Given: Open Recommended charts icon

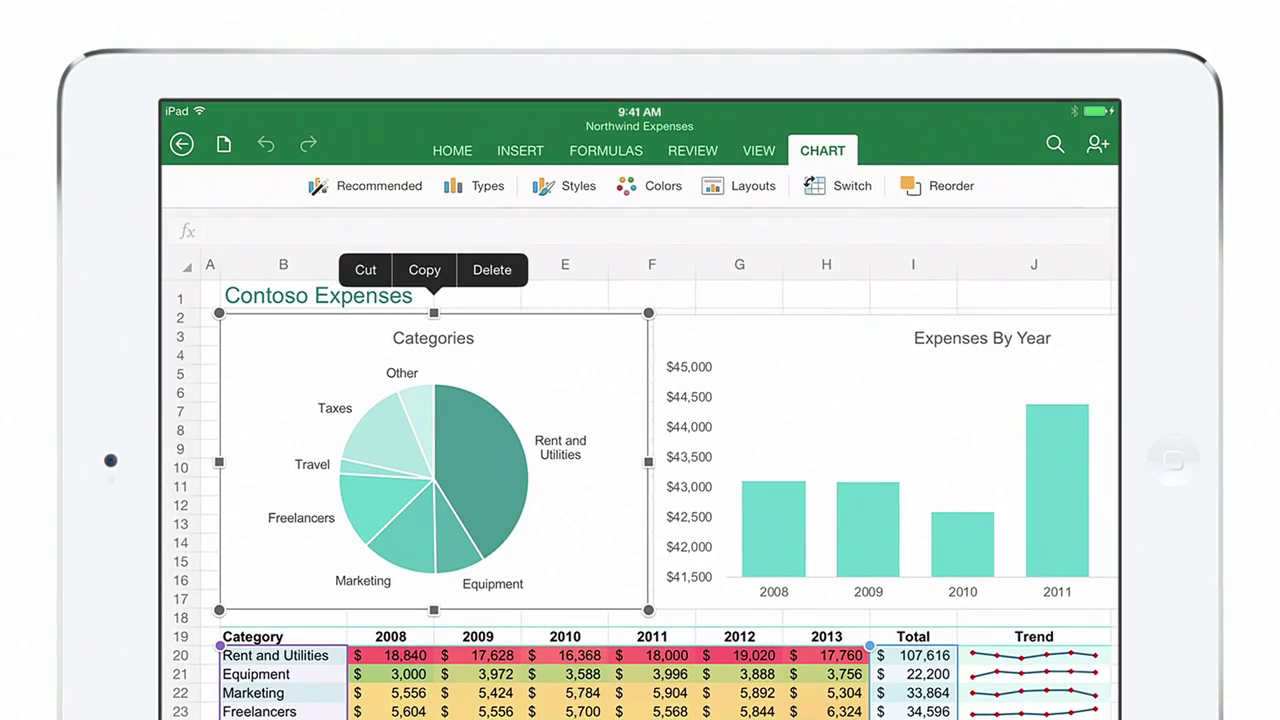Looking at the screenshot, I should (319, 186).
